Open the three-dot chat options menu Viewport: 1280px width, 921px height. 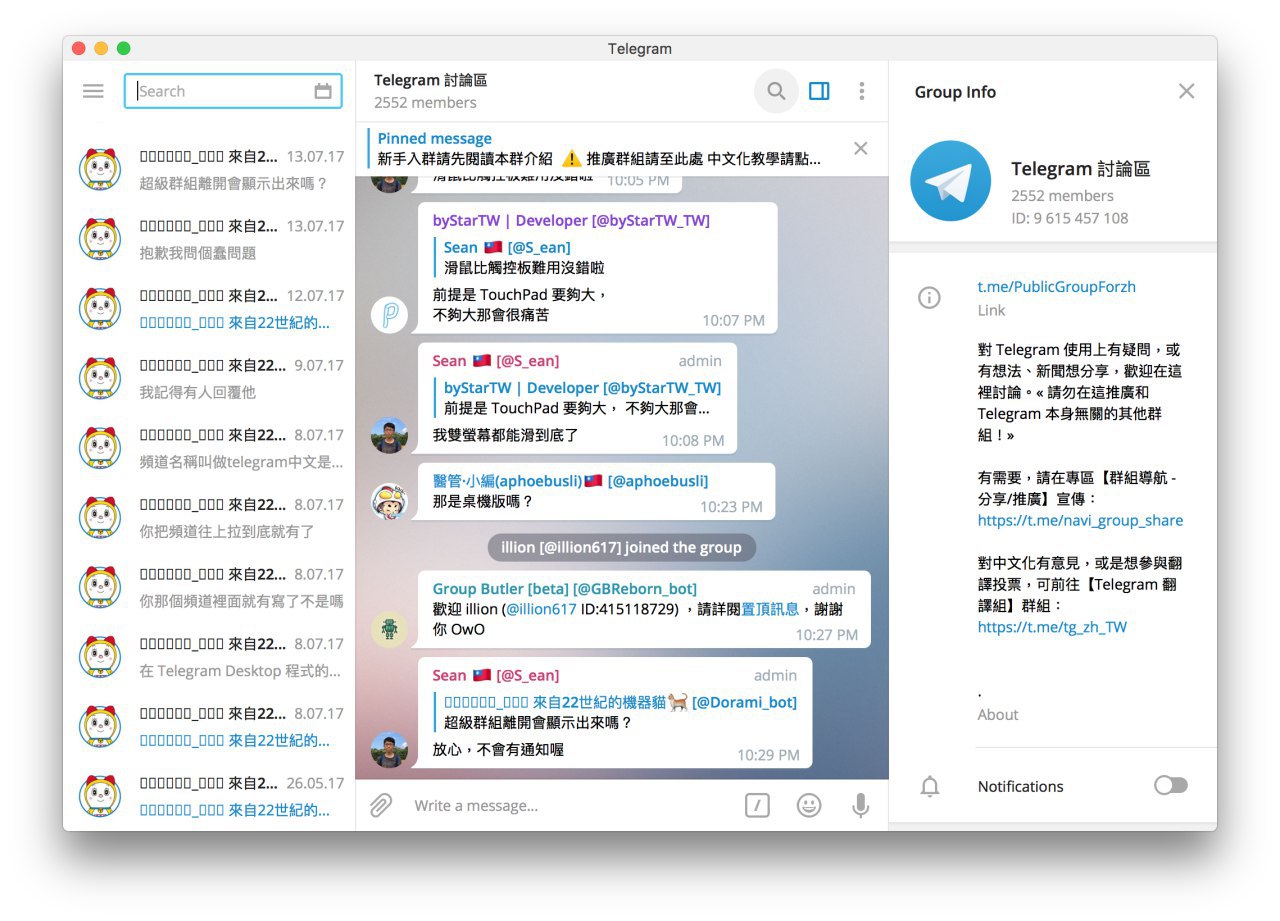pos(861,91)
